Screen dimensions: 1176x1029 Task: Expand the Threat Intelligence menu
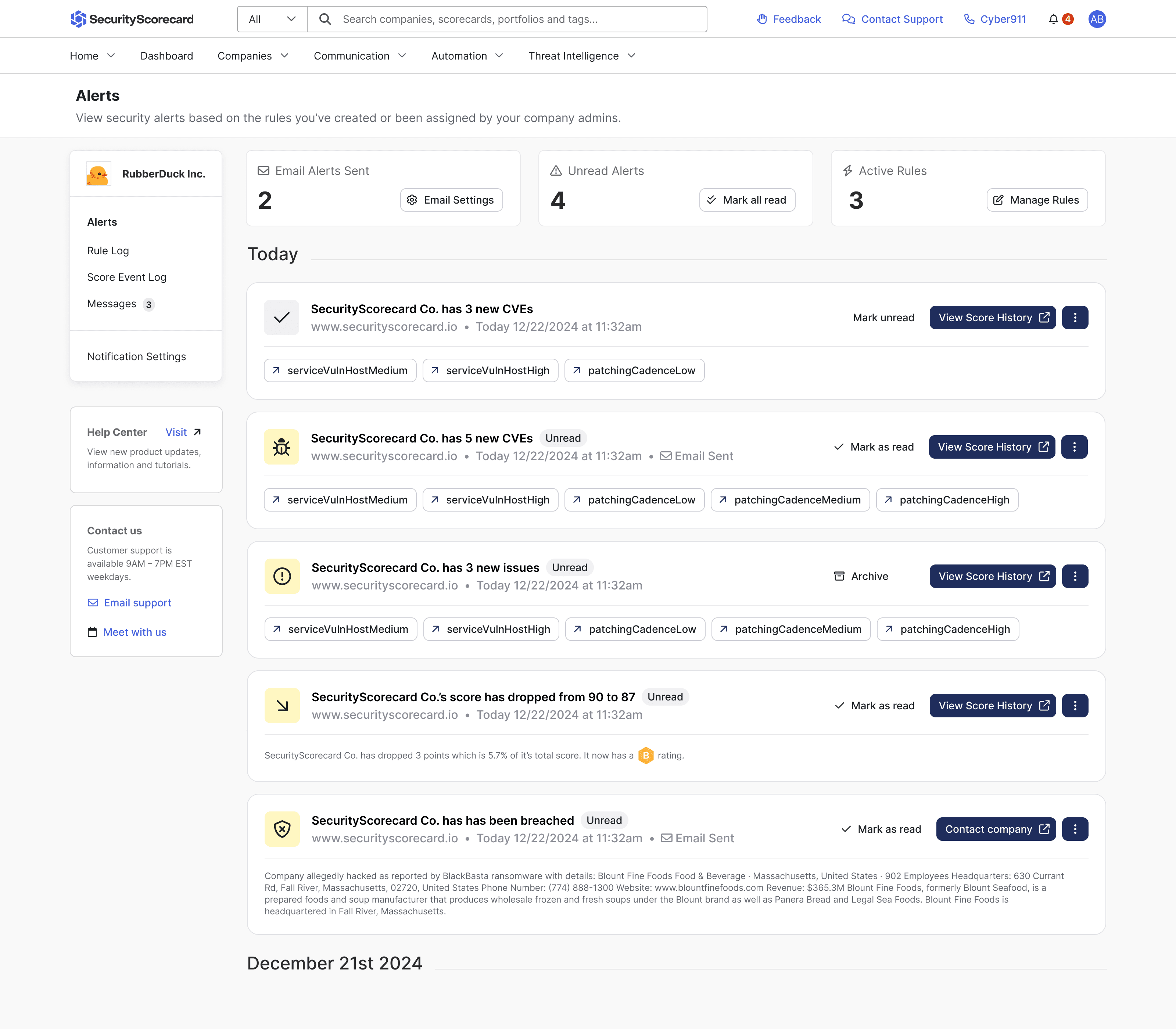[x=582, y=56]
